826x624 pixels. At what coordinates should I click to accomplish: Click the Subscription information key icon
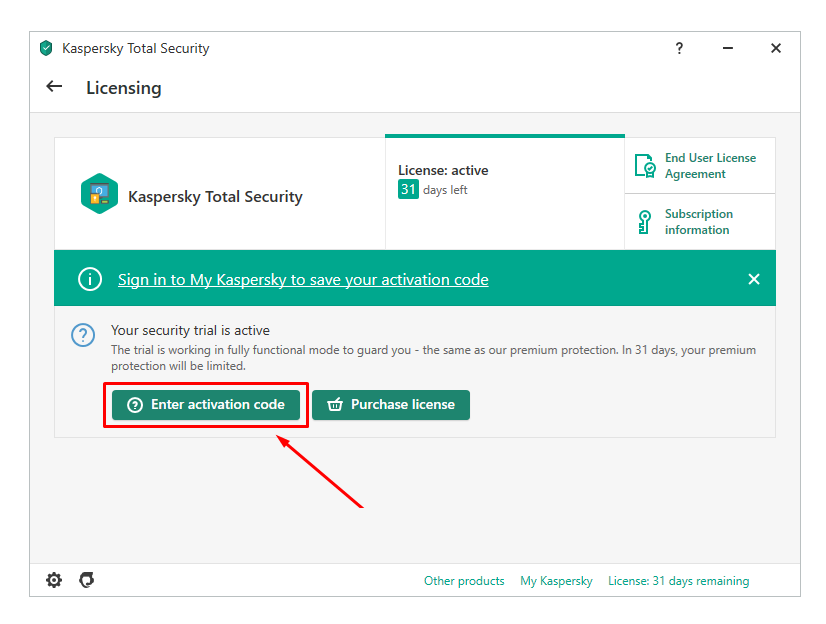644,222
